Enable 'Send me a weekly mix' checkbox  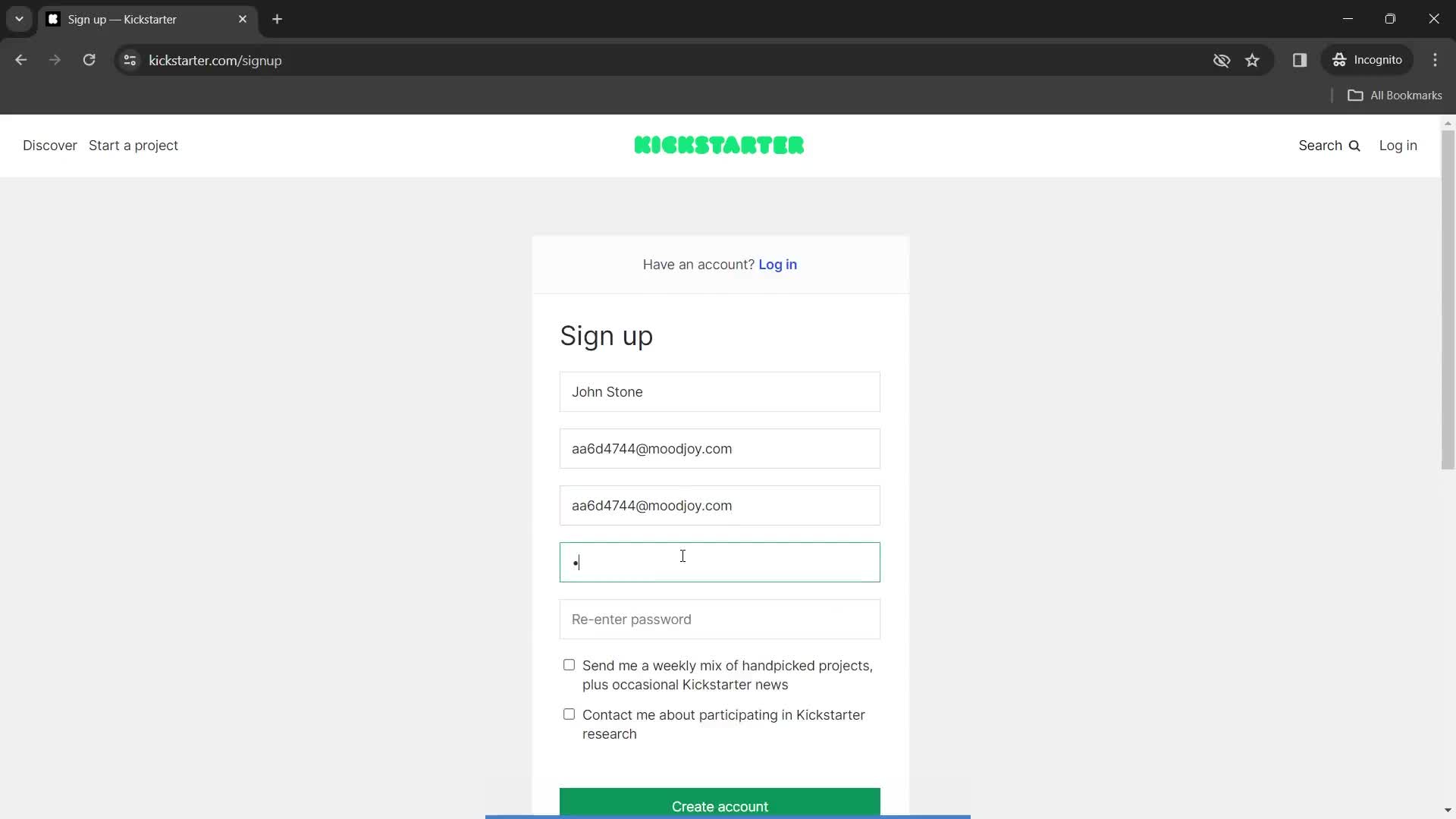(x=568, y=664)
